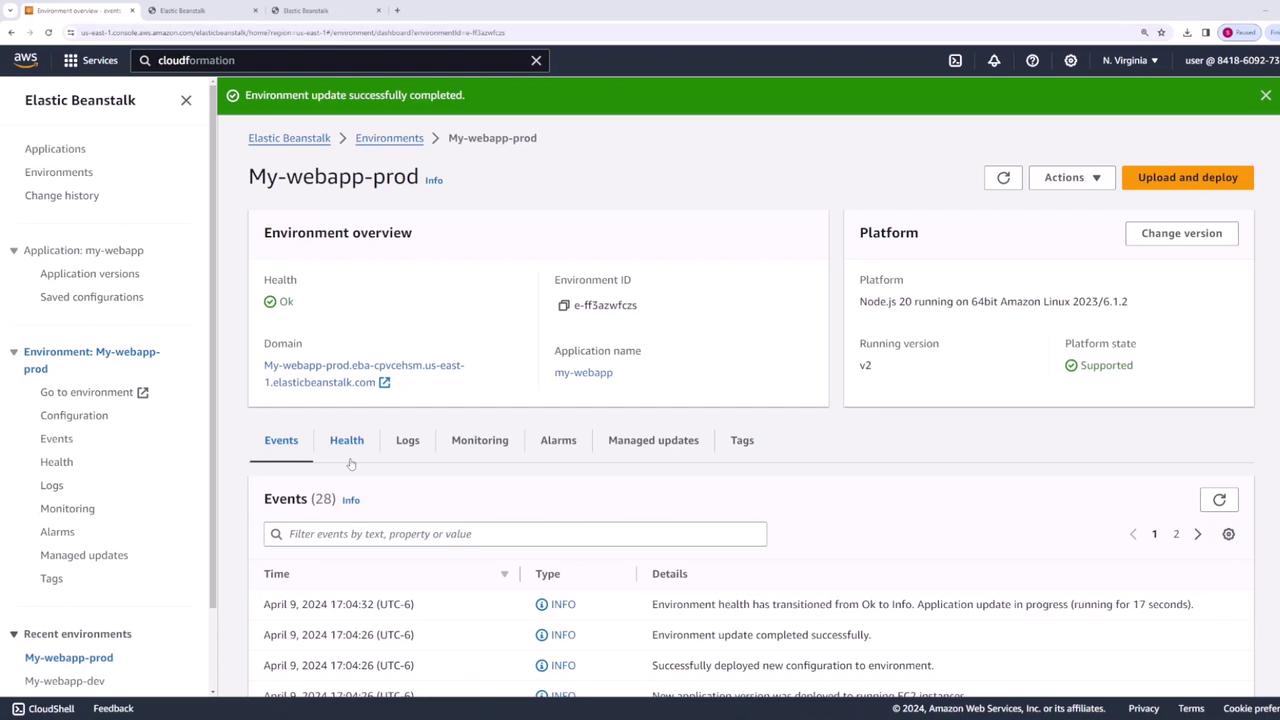The image size is (1280, 720).
Task: Open the N. Virginia region dropdown
Action: pyautogui.click(x=1130, y=60)
